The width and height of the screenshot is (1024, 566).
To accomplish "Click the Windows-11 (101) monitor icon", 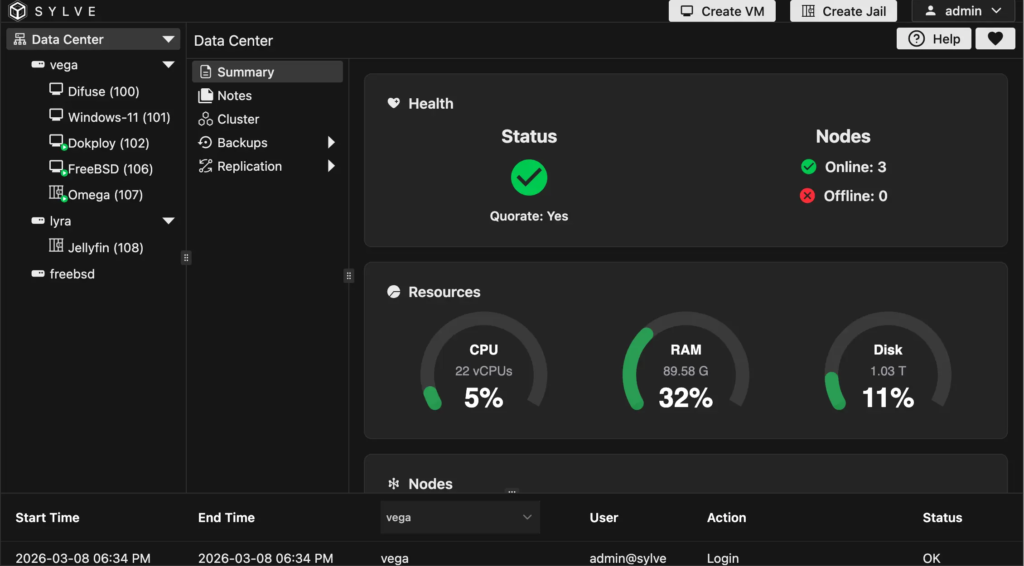I will 56,116.
